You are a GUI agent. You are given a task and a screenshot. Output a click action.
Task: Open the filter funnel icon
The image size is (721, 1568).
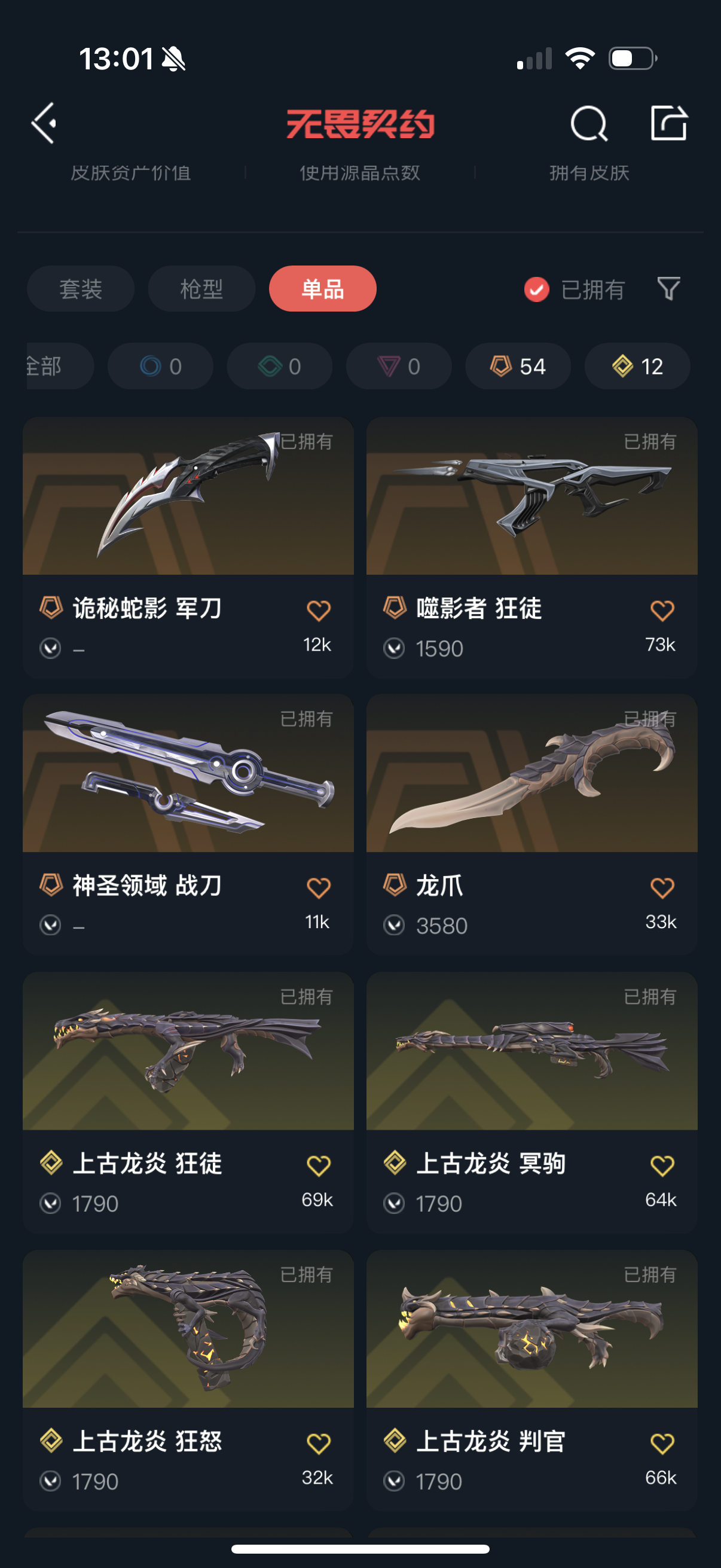click(x=668, y=288)
